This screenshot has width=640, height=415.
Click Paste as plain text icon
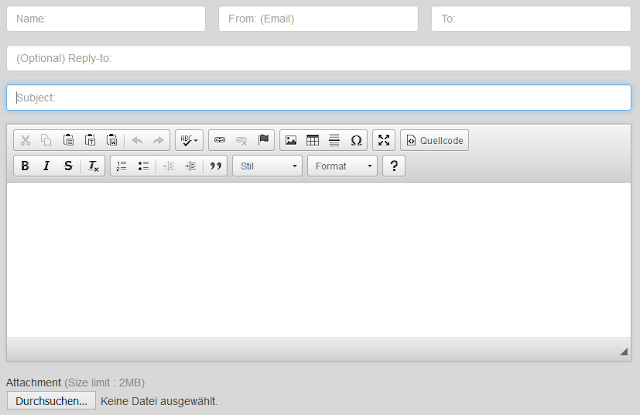[90, 140]
